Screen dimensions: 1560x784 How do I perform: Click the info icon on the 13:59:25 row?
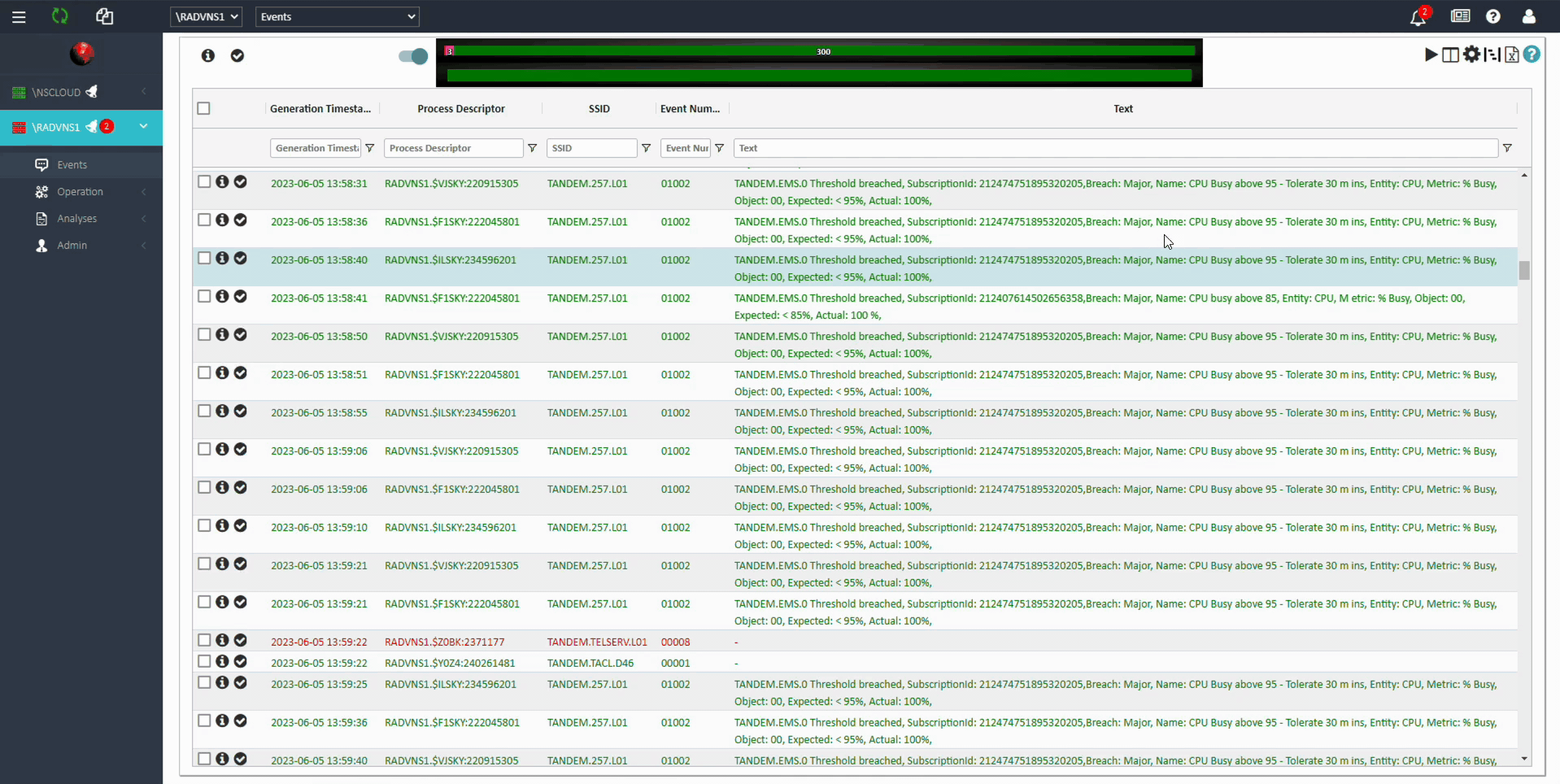click(222, 683)
